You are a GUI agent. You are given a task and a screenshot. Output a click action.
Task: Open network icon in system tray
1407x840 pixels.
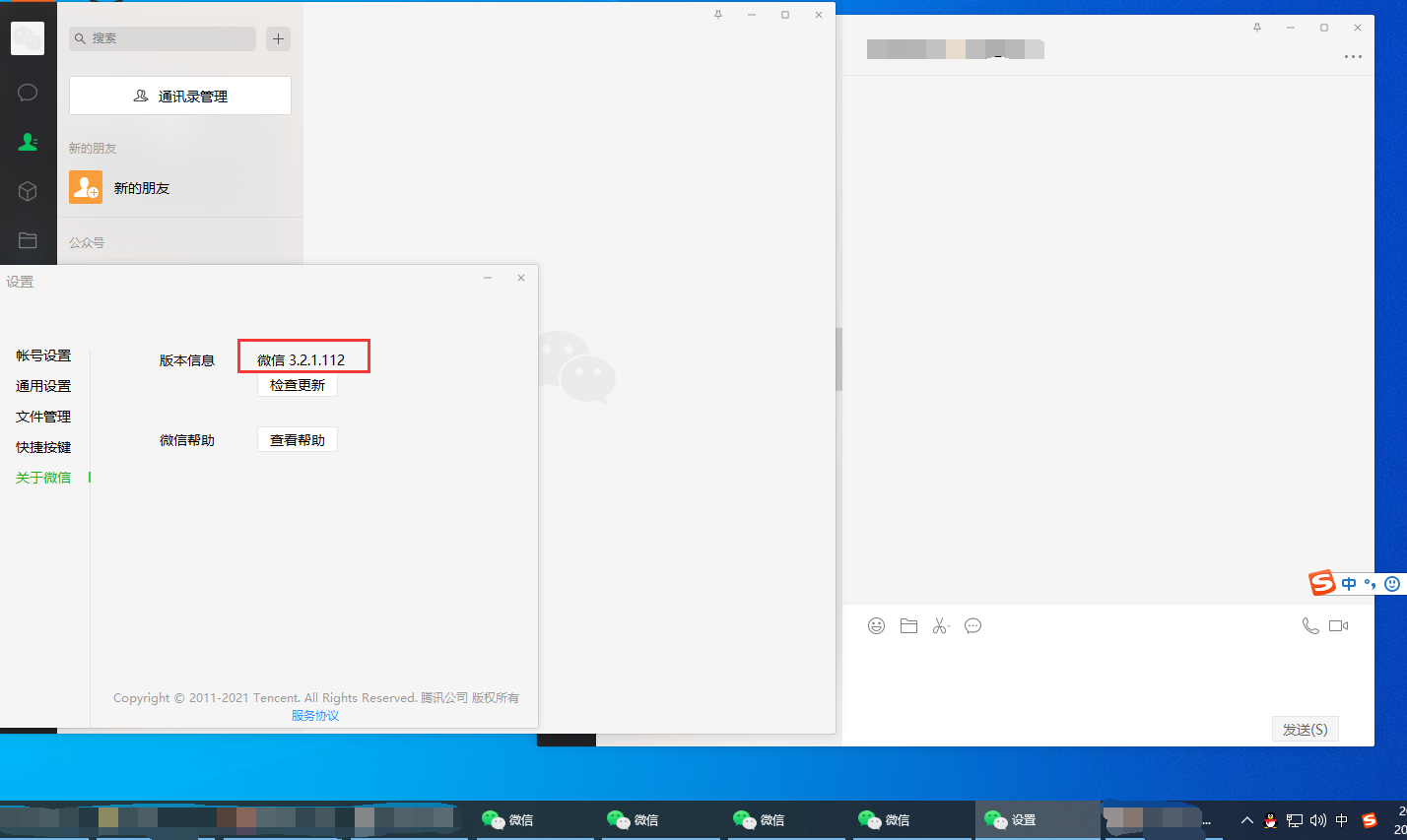pyautogui.click(x=1295, y=820)
